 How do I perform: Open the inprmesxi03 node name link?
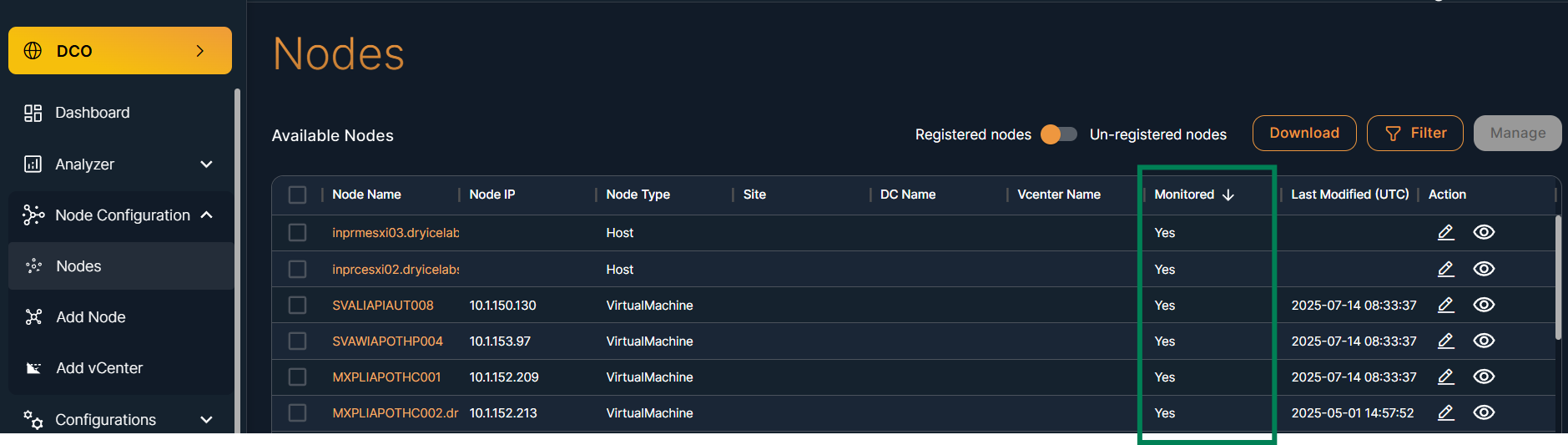point(395,233)
